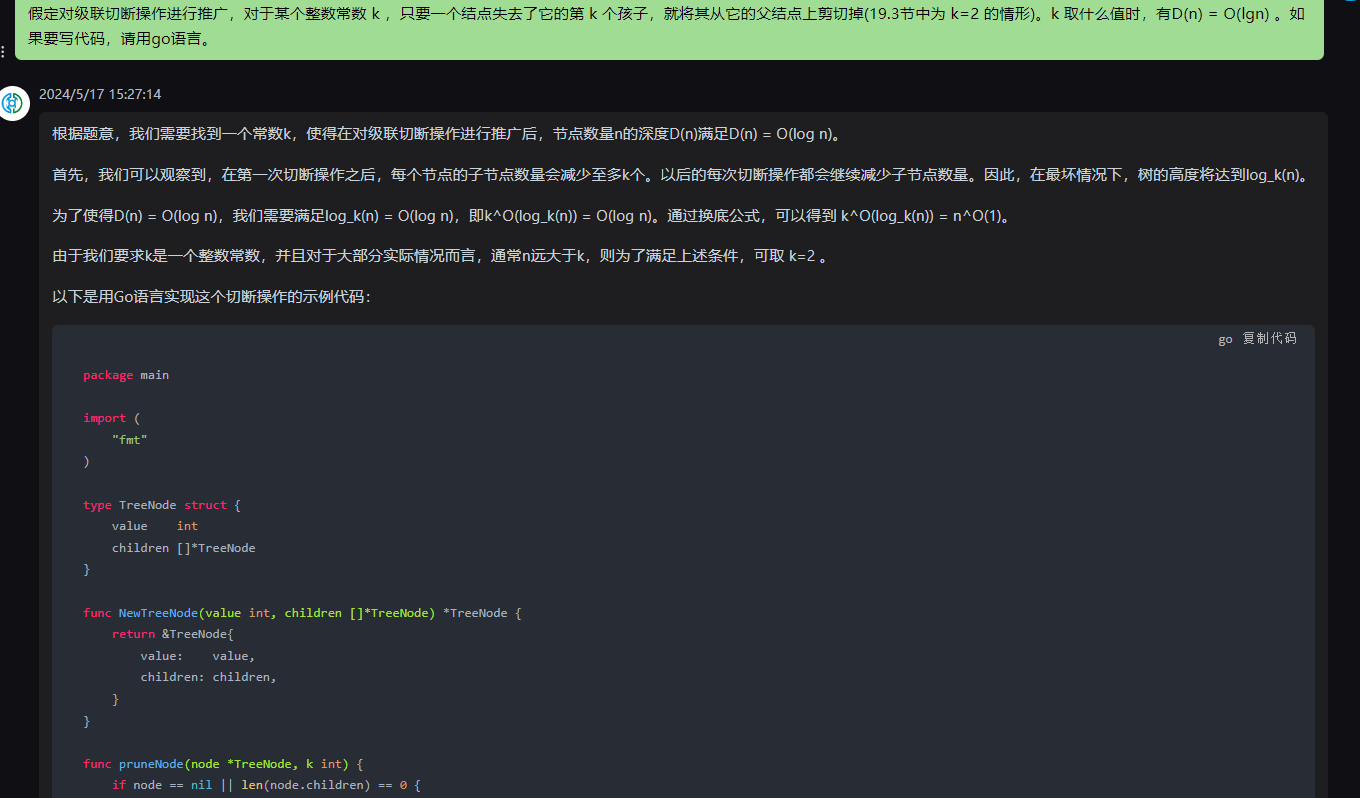Screen dimensions: 1360x798
Task: Click the 'func NewTreeNode' declaration line
Action: [303, 613]
